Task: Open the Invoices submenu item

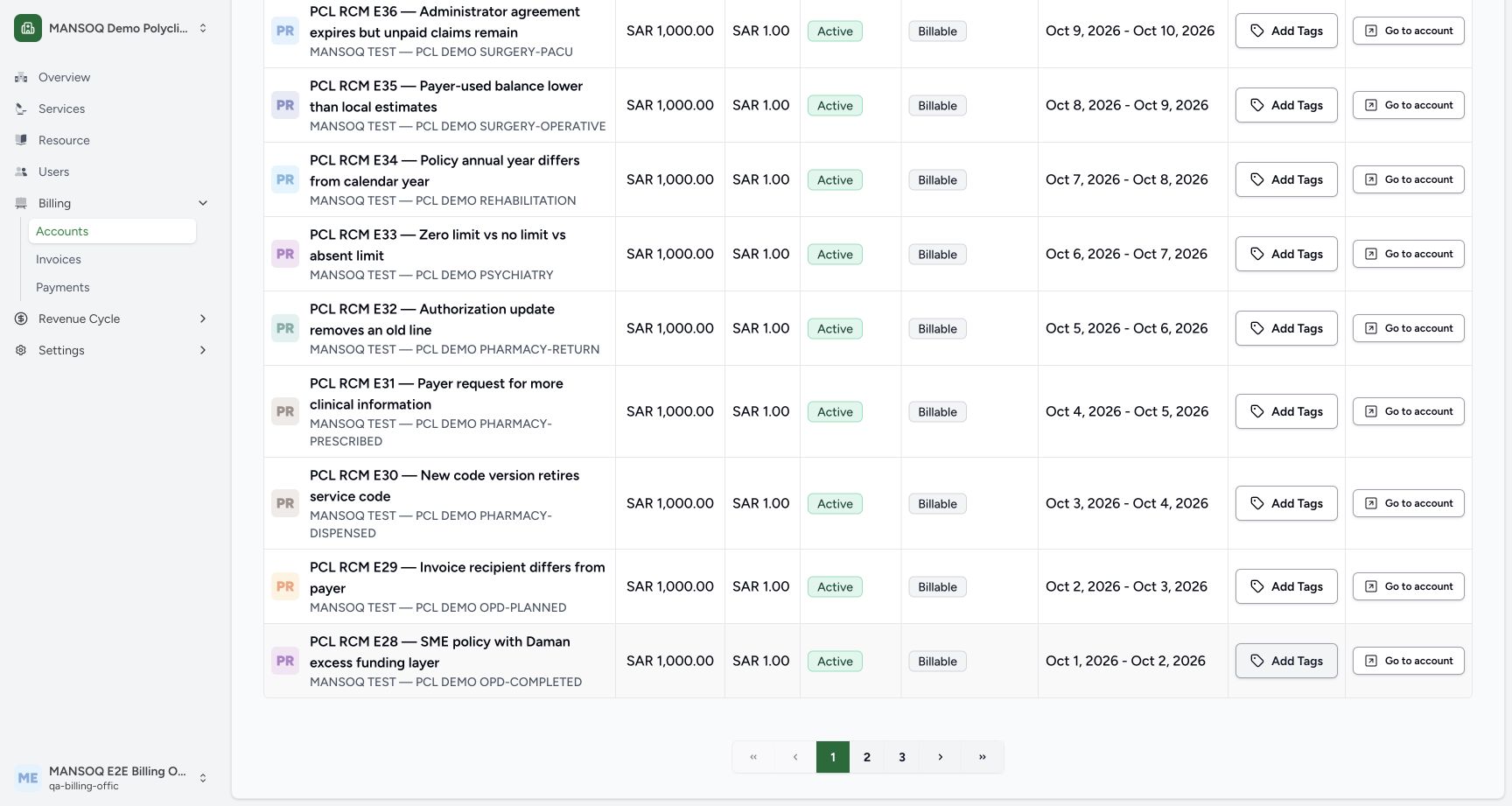Action: tap(112, 259)
